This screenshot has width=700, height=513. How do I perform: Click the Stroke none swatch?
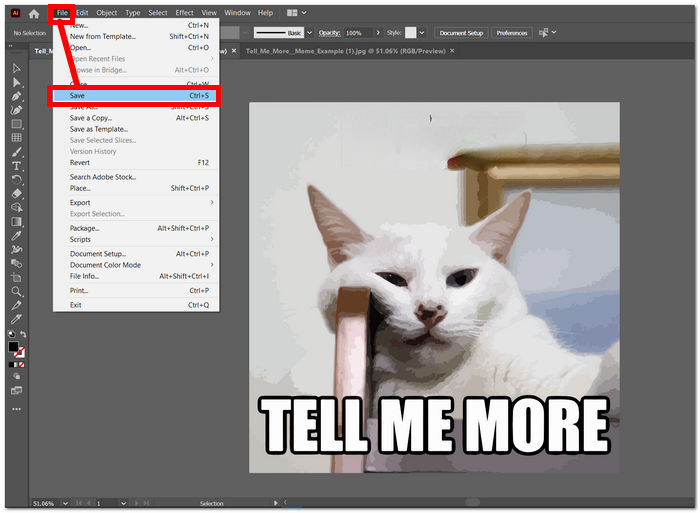(20, 353)
